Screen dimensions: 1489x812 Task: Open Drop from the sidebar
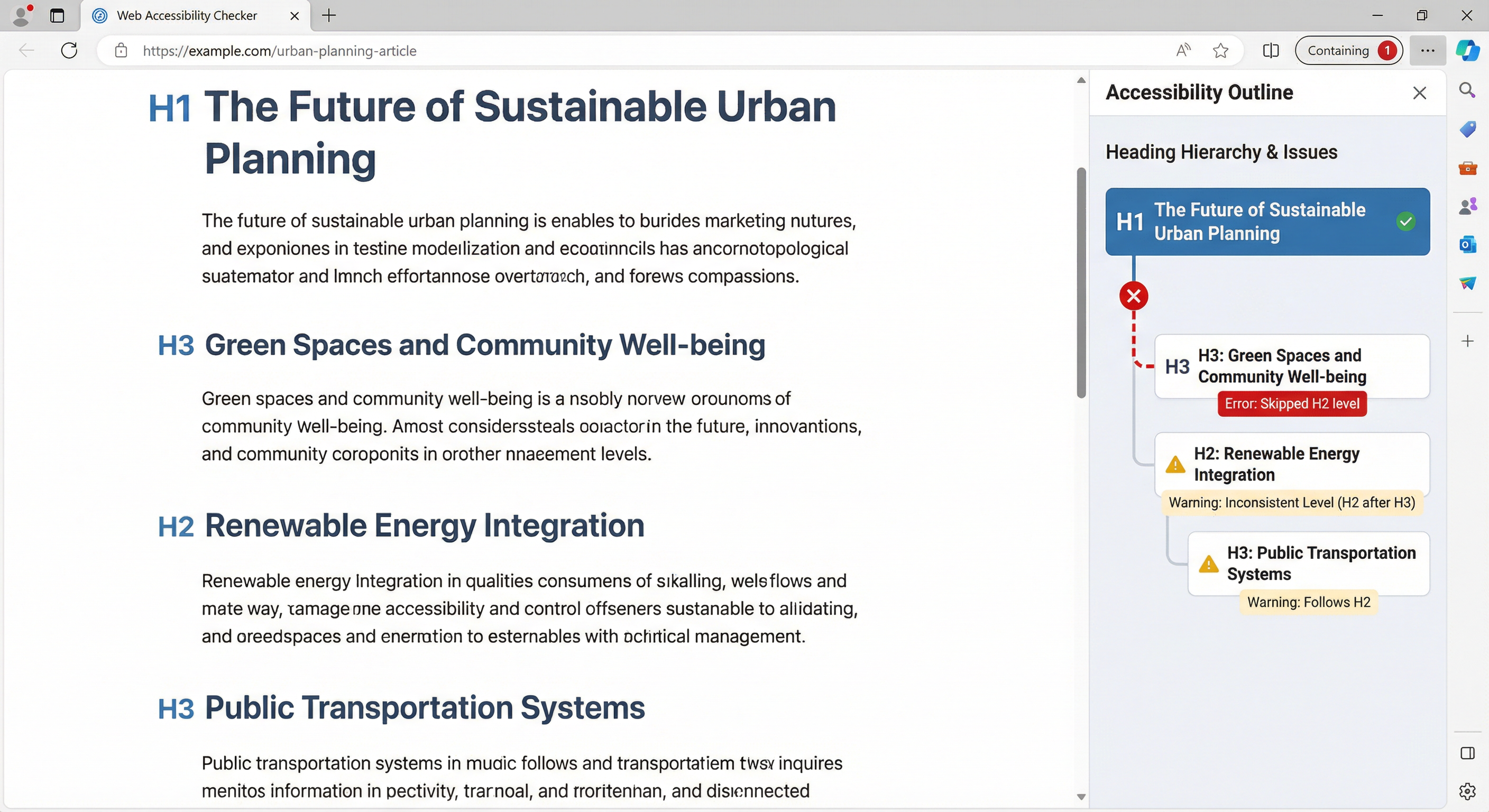coord(1467,284)
